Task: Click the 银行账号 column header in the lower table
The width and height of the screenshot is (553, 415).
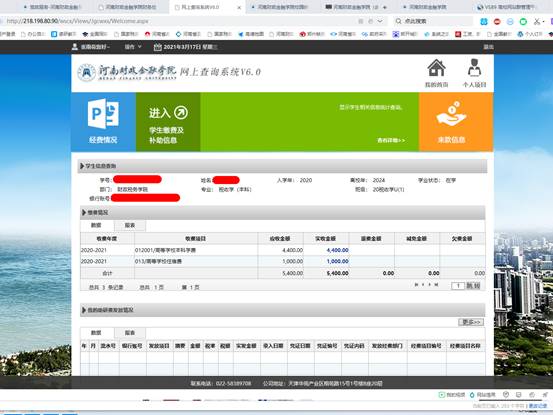Action: pos(132,346)
